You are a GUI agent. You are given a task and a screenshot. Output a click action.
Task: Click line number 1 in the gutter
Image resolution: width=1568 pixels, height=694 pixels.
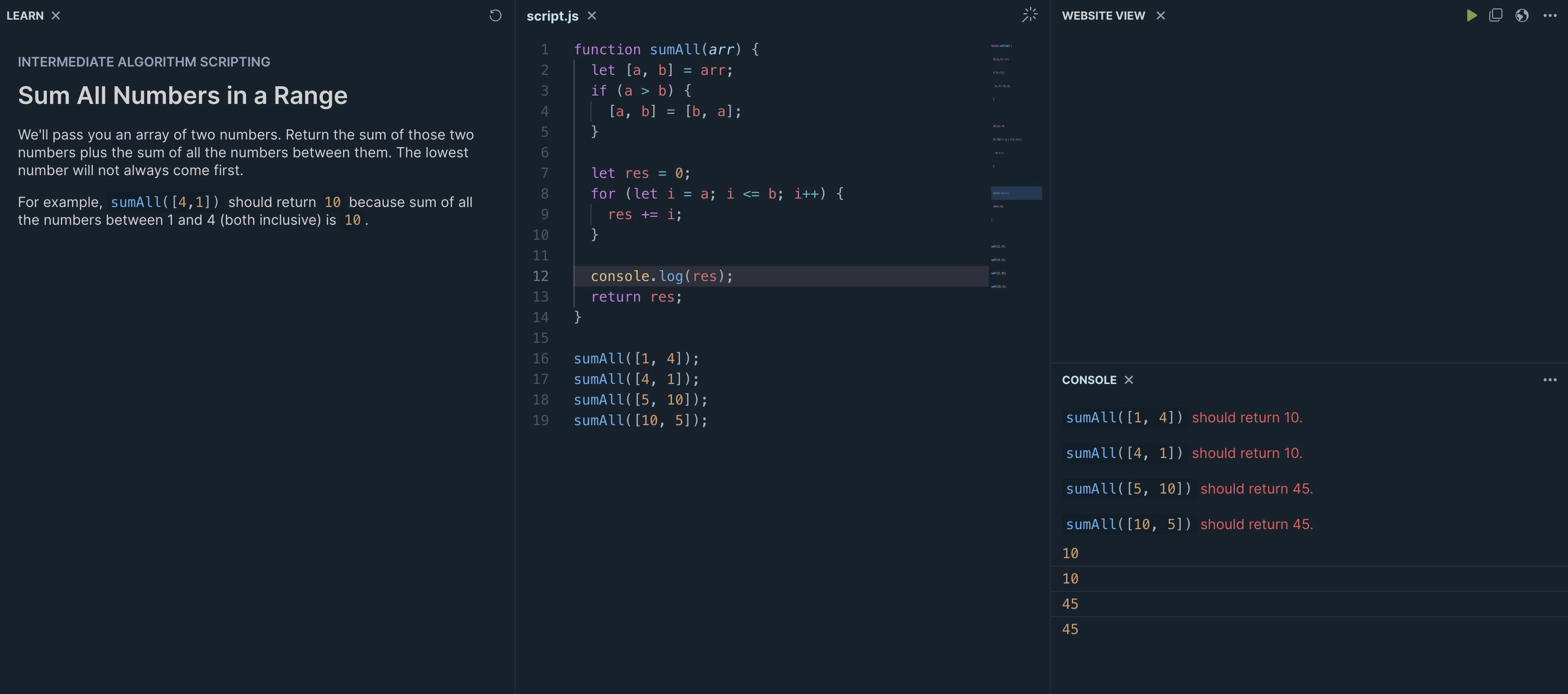pos(545,49)
